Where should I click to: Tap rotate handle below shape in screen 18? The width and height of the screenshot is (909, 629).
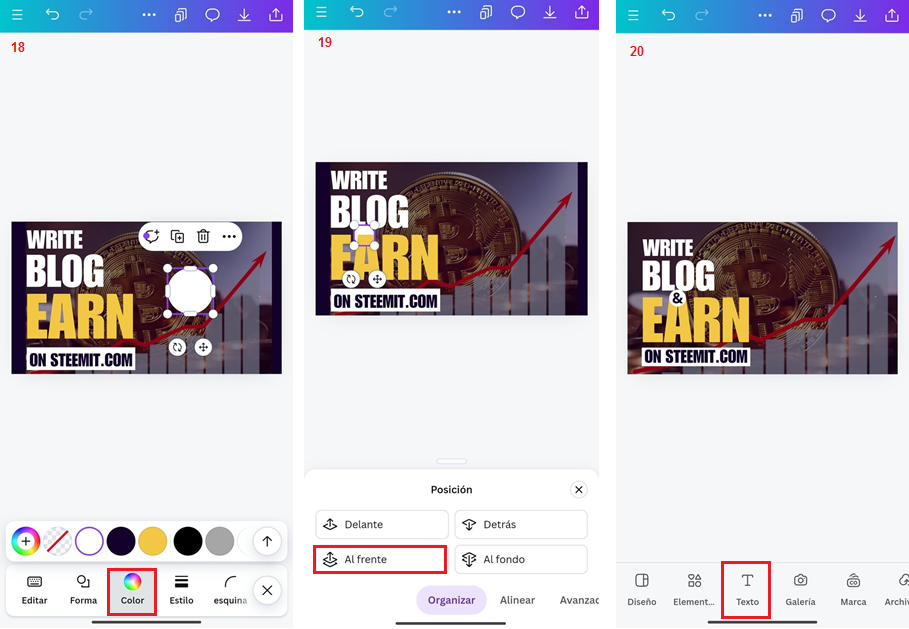(x=177, y=347)
